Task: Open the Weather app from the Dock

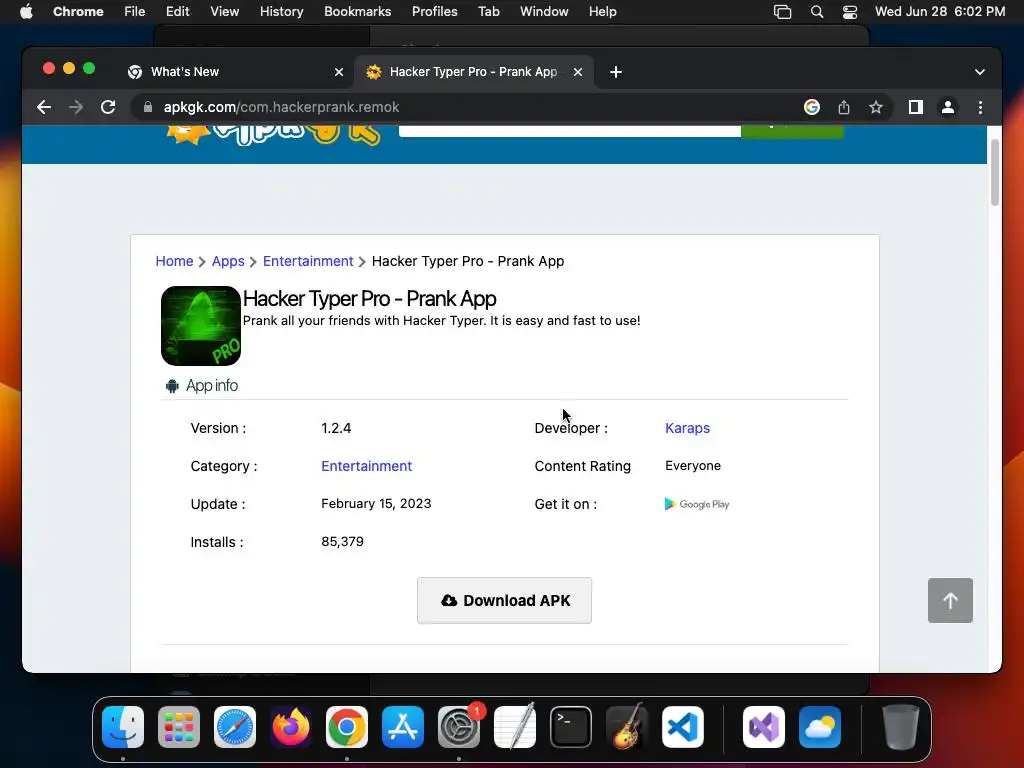Action: click(820, 727)
